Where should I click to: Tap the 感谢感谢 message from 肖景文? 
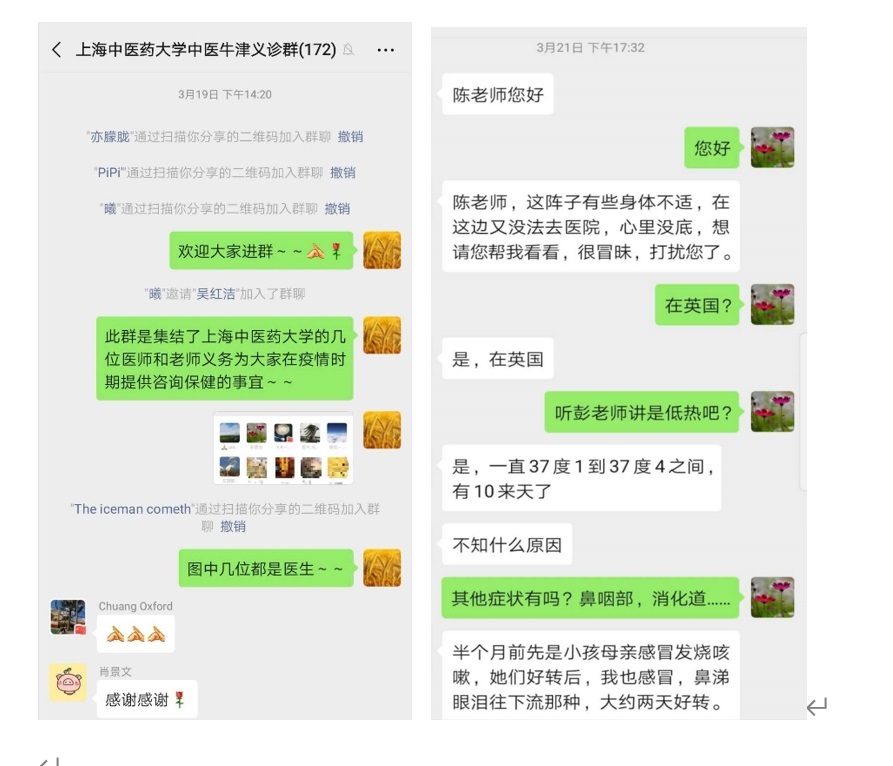[147, 699]
